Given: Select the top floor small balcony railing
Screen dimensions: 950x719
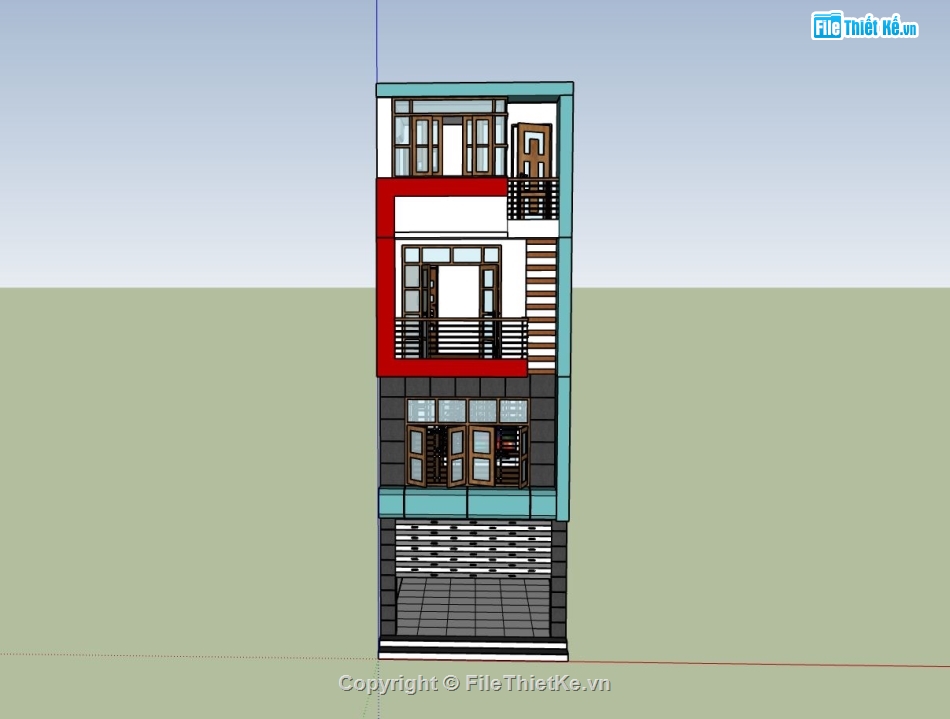Looking at the screenshot, I should click(x=533, y=199).
